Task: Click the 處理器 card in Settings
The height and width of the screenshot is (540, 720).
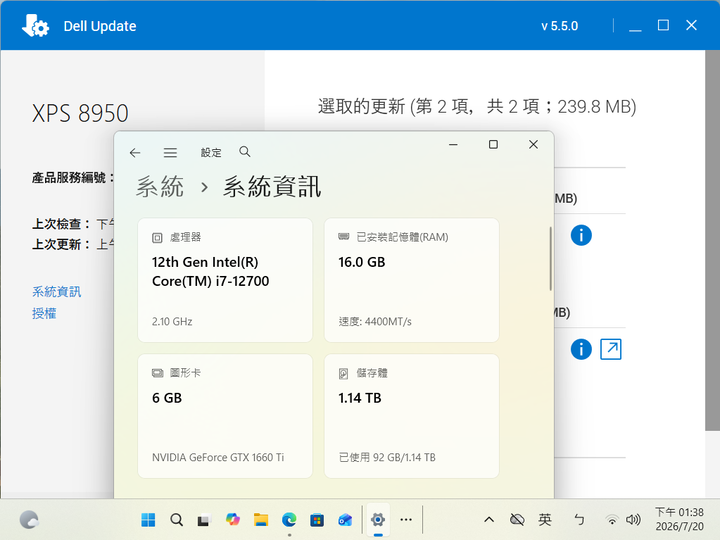Action: tap(225, 280)
